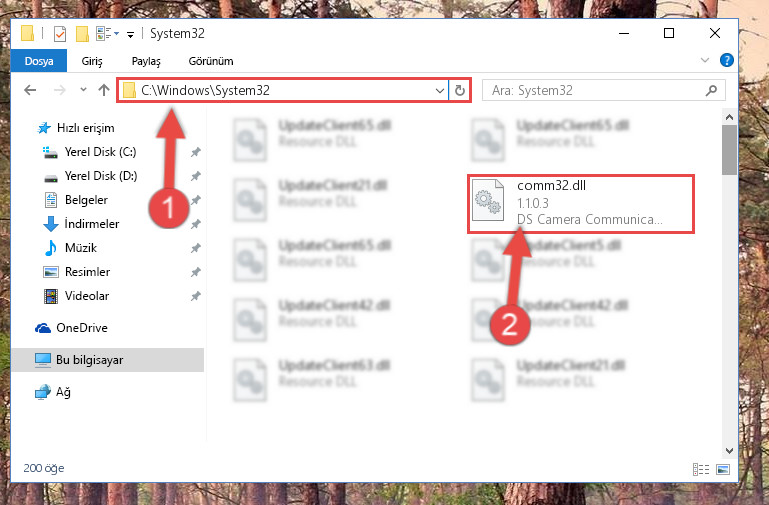
Task: Unpin Belgeler from quick access
Action: click(196, 200)
